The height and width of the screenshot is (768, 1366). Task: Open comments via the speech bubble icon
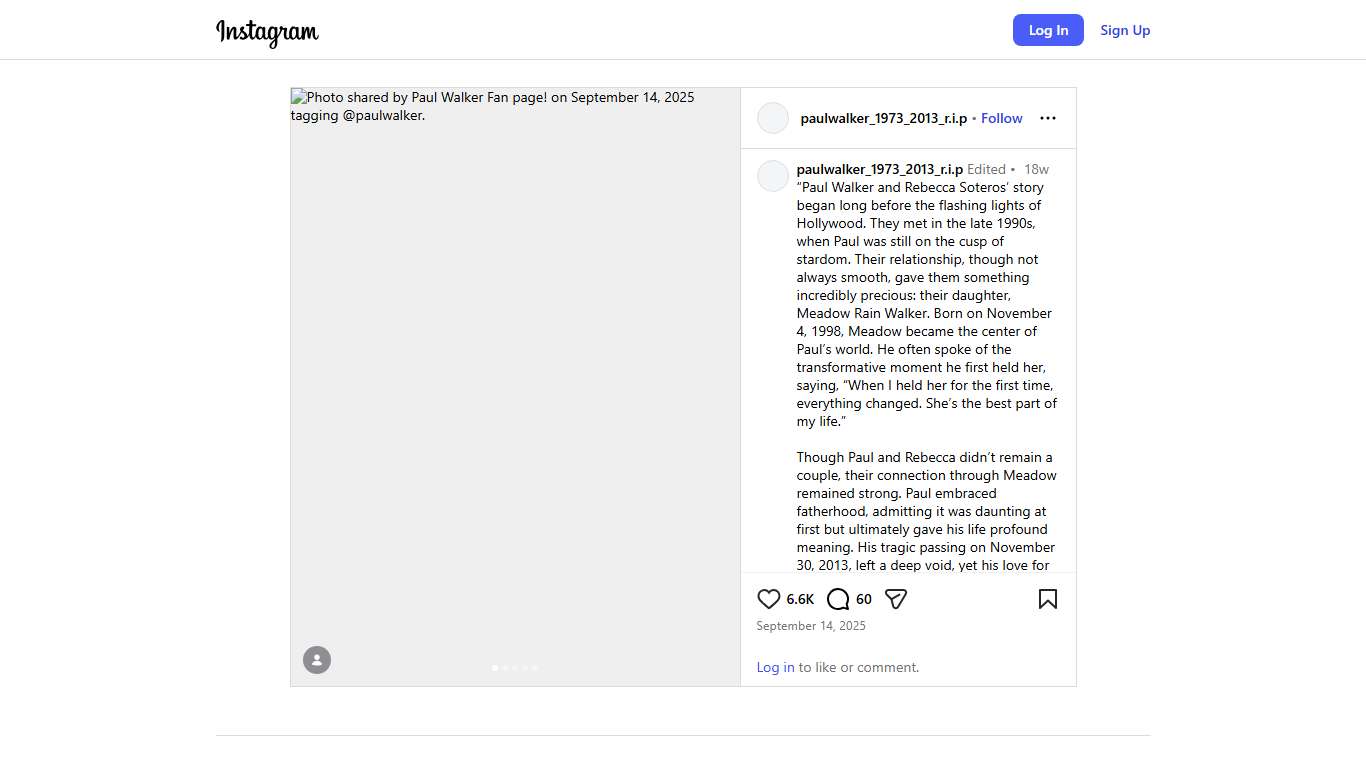click(838, 599)
